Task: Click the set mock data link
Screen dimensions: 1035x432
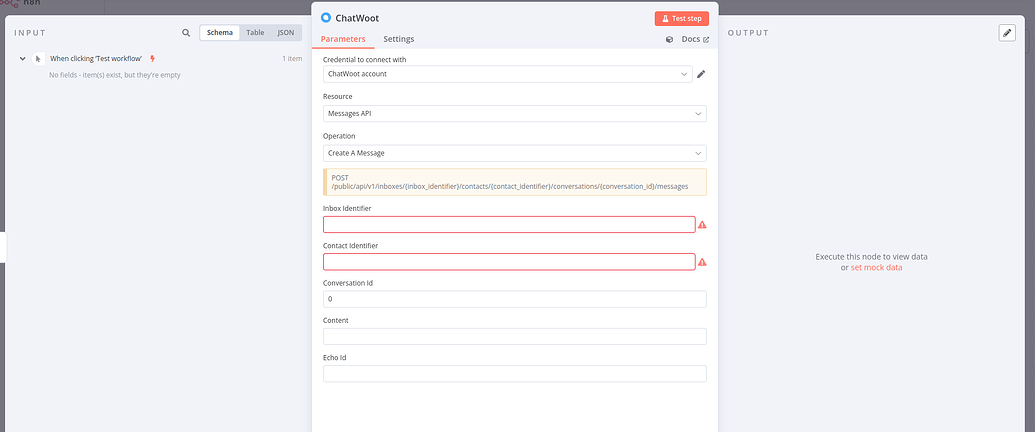Action: point(876,268)
